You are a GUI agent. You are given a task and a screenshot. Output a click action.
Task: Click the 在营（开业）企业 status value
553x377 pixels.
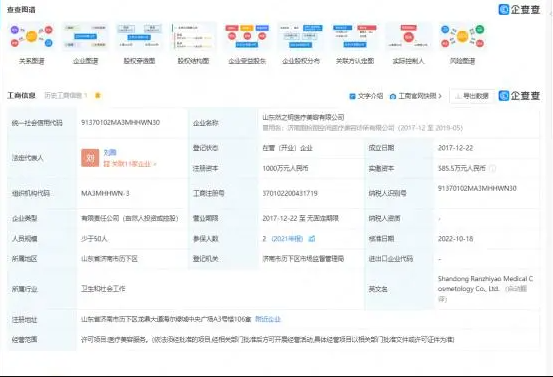[x=287, y=148]
